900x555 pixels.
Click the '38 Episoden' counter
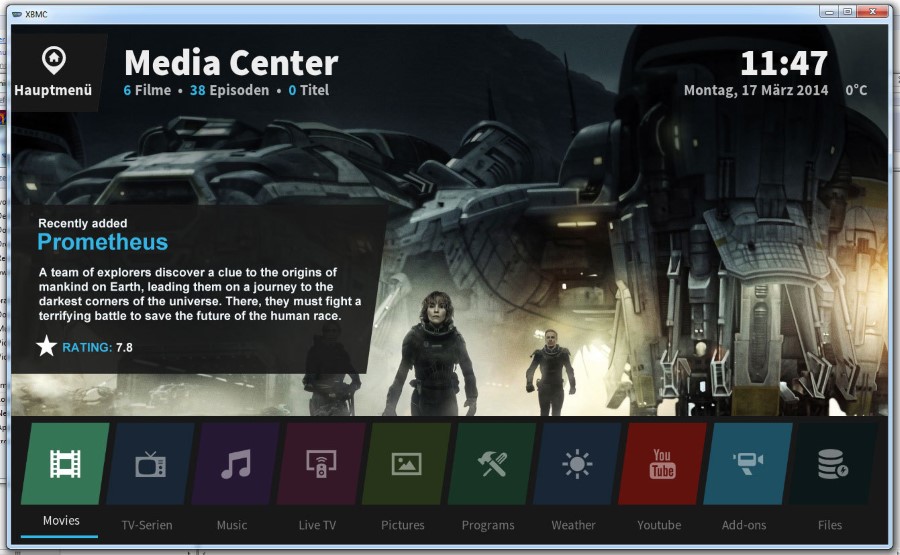pos(230,90)
